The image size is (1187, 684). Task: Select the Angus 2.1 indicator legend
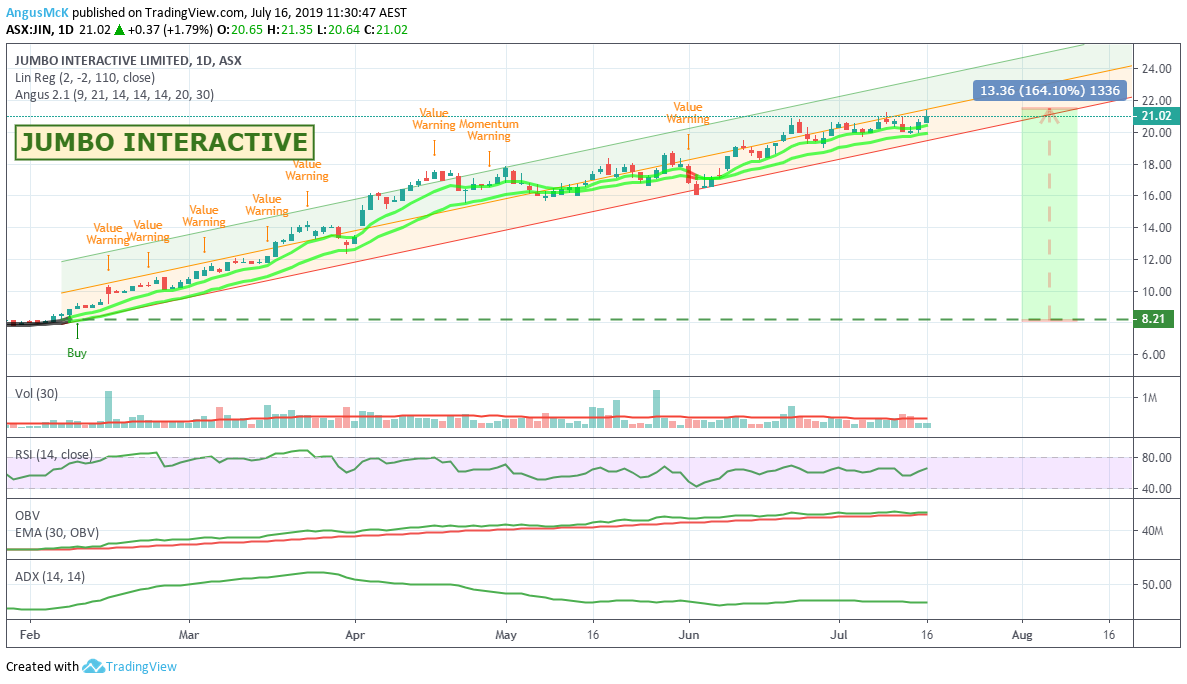point(114,95)
